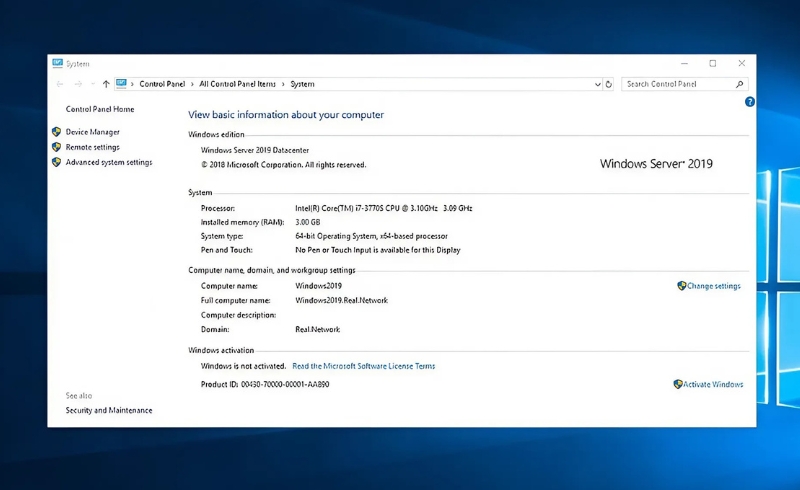Click shield icon beside Remote settings

tap(57, 147)
